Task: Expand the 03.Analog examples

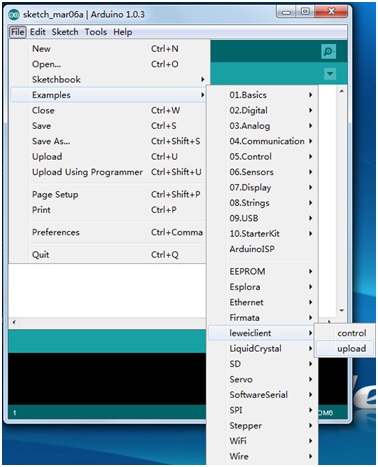Action: pyautogui.click(x=262, y=126)
